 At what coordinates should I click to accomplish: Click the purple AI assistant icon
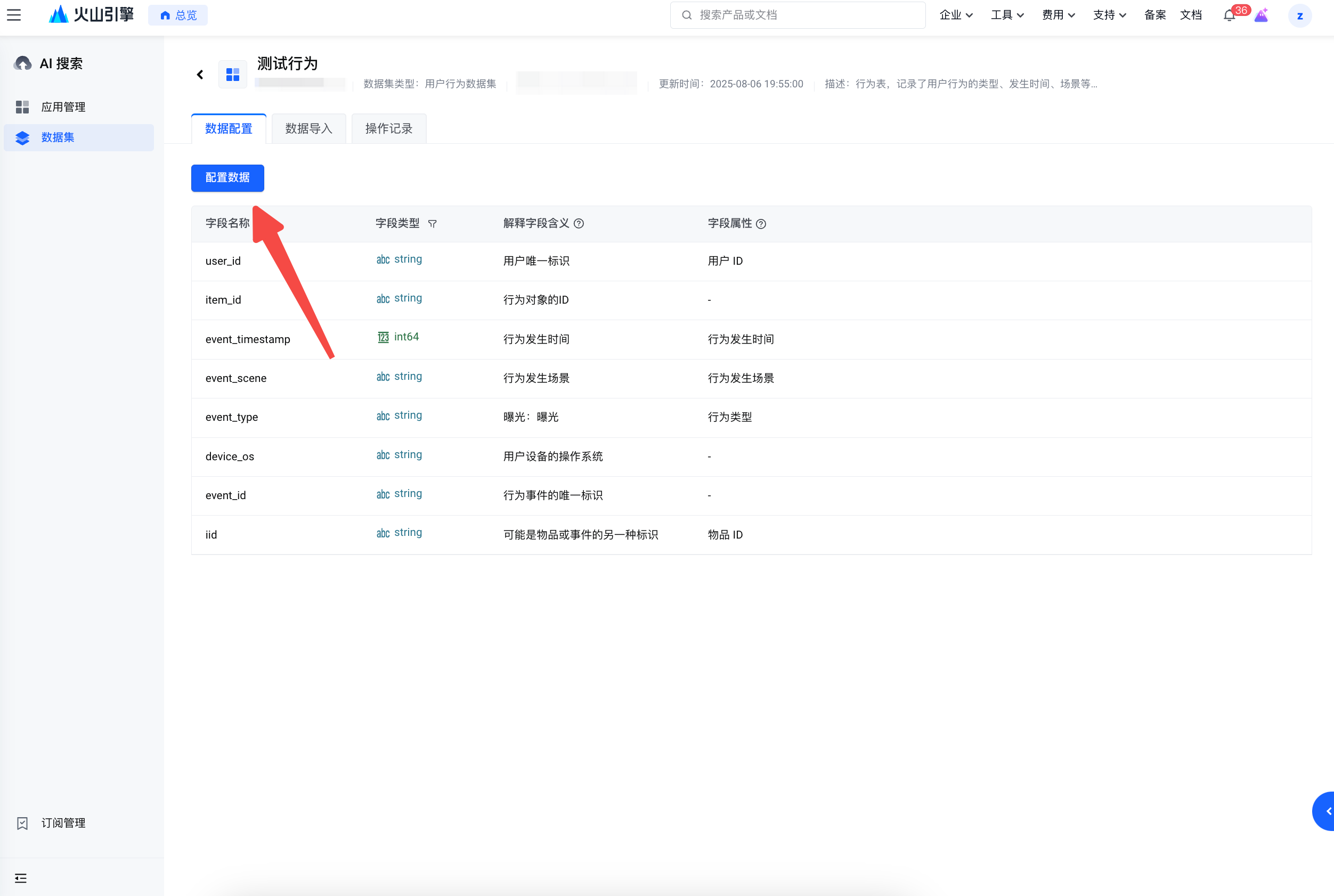click(x=1262, y=15)
